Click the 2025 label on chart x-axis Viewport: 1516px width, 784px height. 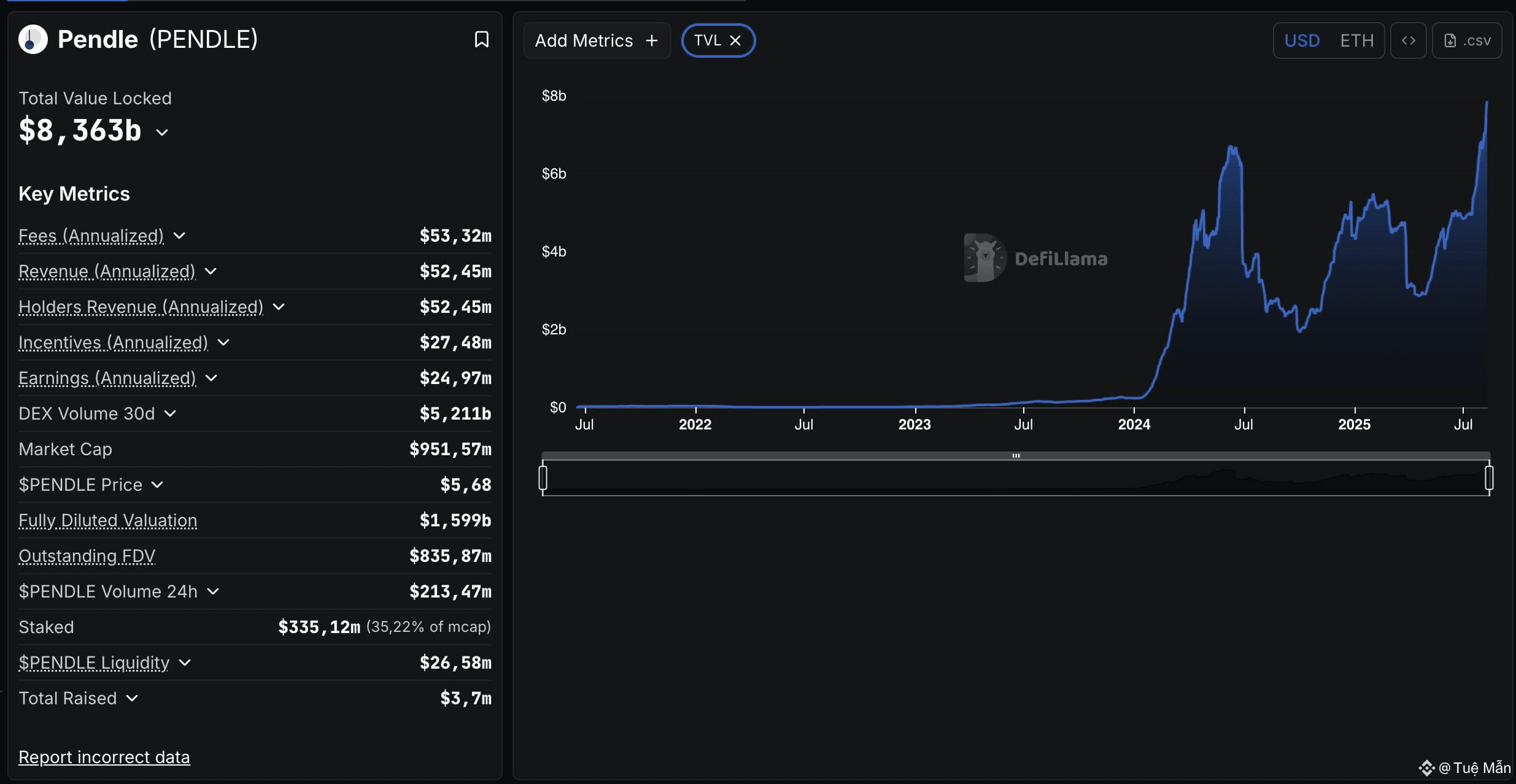[x=1354, y=425]
